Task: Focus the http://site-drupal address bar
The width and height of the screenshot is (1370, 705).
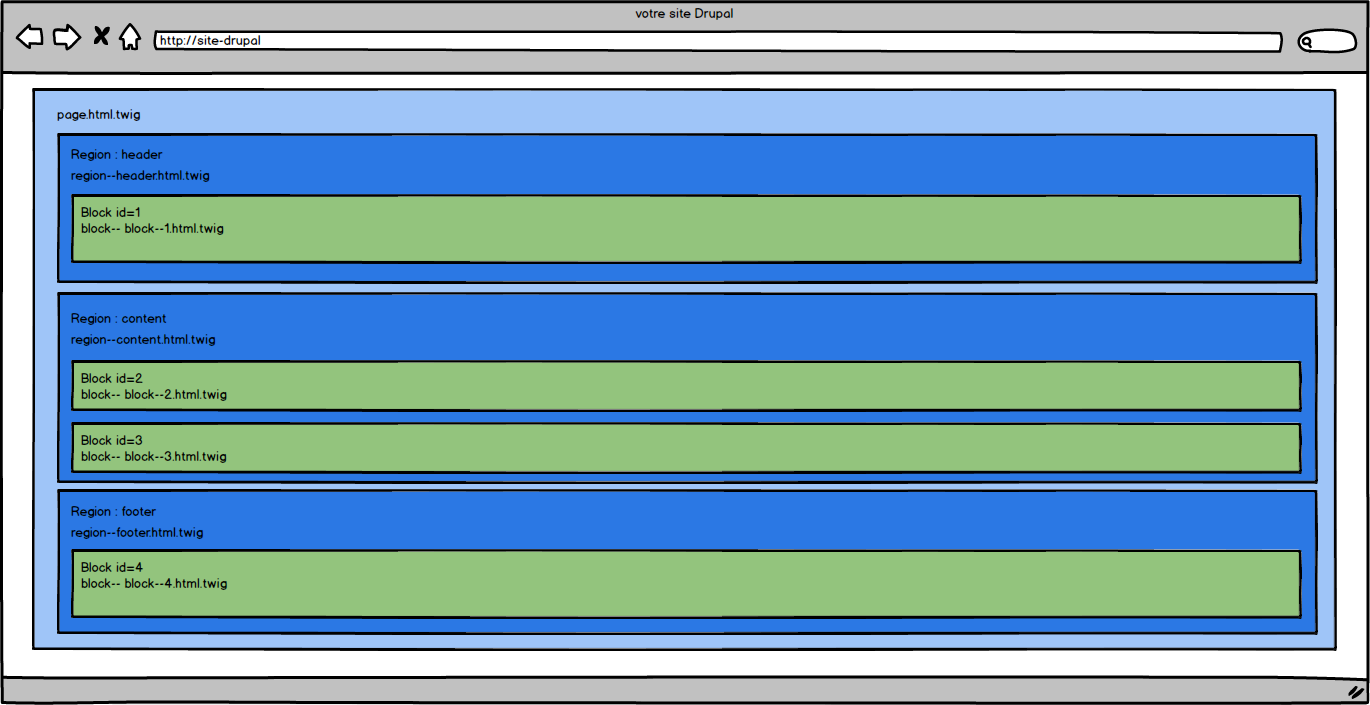Action: [x=717, y=42]
